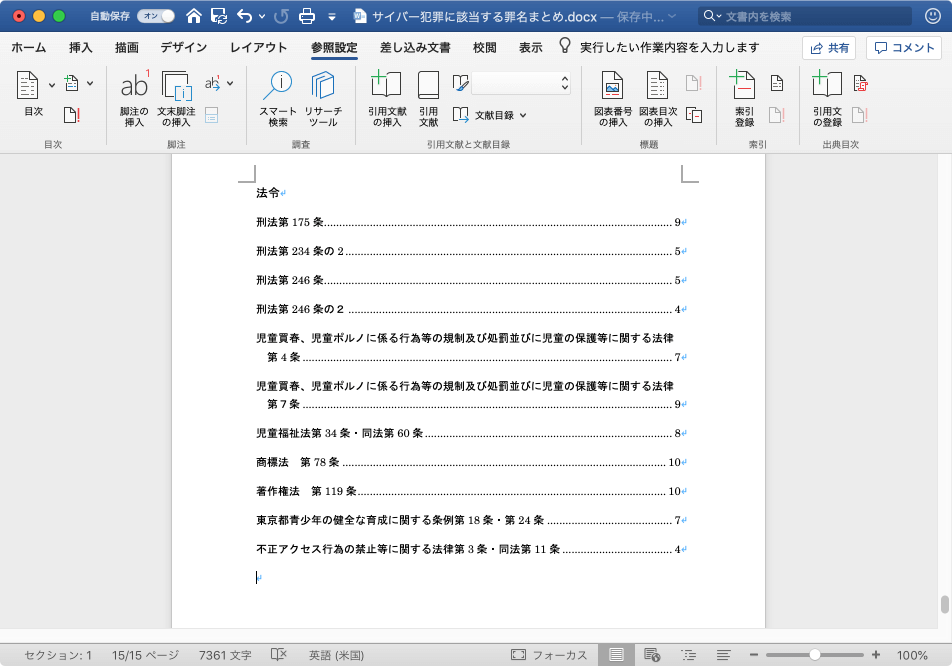Open the document title dropdown chevron
952x666 pixels.
[x=672, y=17]
